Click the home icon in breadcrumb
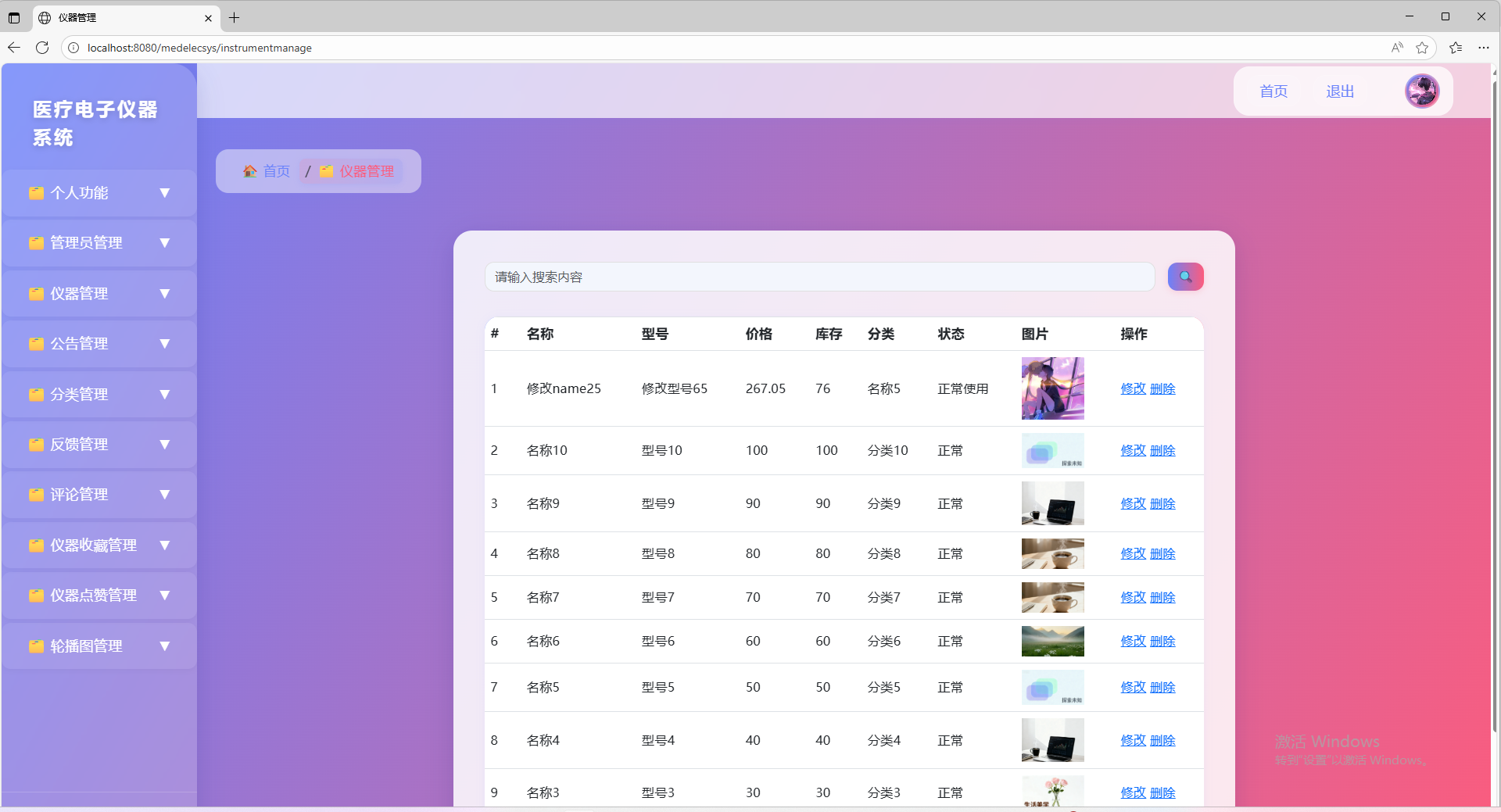The image size is (1501, 812). pyautogui.click(x=250, y=171)
